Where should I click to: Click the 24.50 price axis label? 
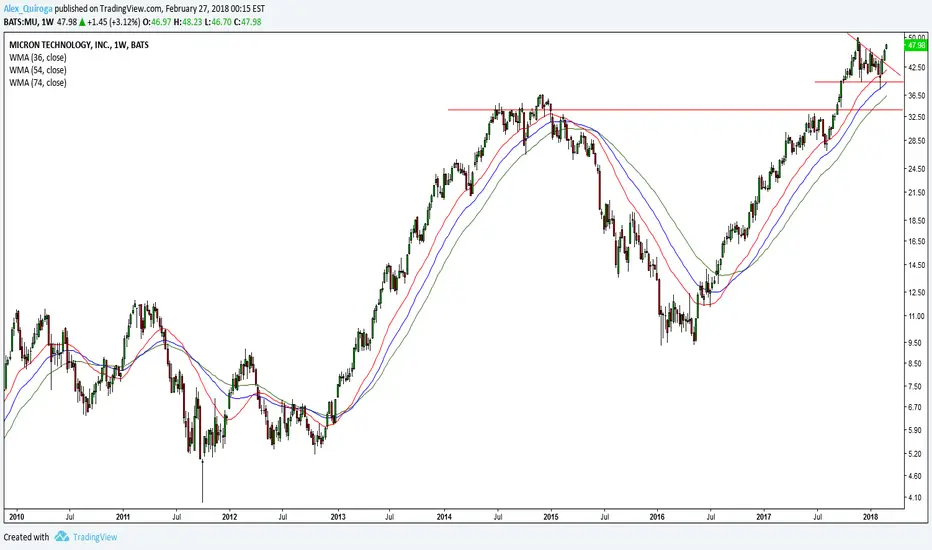tap(917, 169)
